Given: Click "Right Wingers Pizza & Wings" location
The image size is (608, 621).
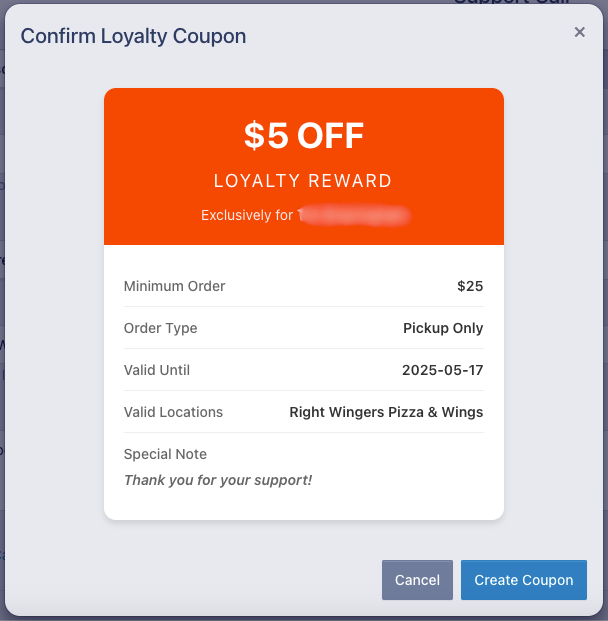Looking at the screenshot, I should coord(386,412).
